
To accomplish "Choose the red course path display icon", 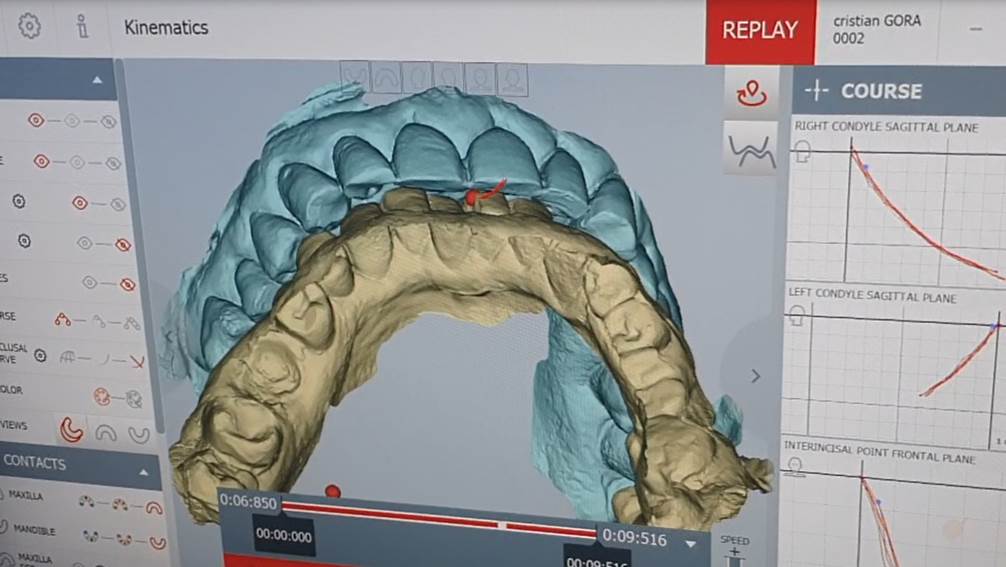I will pyautogui.click(x=62, y=319).
